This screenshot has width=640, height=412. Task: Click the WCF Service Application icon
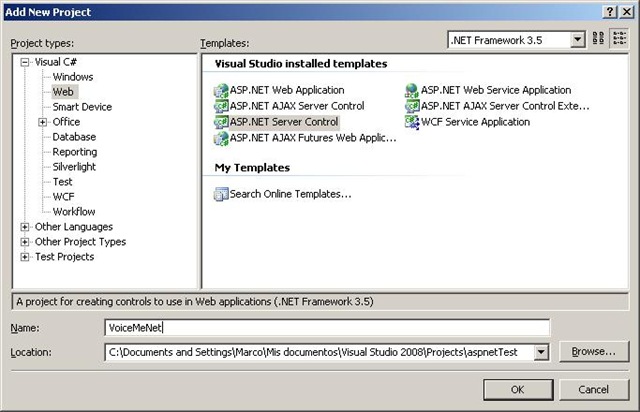(x=412, y=122)
